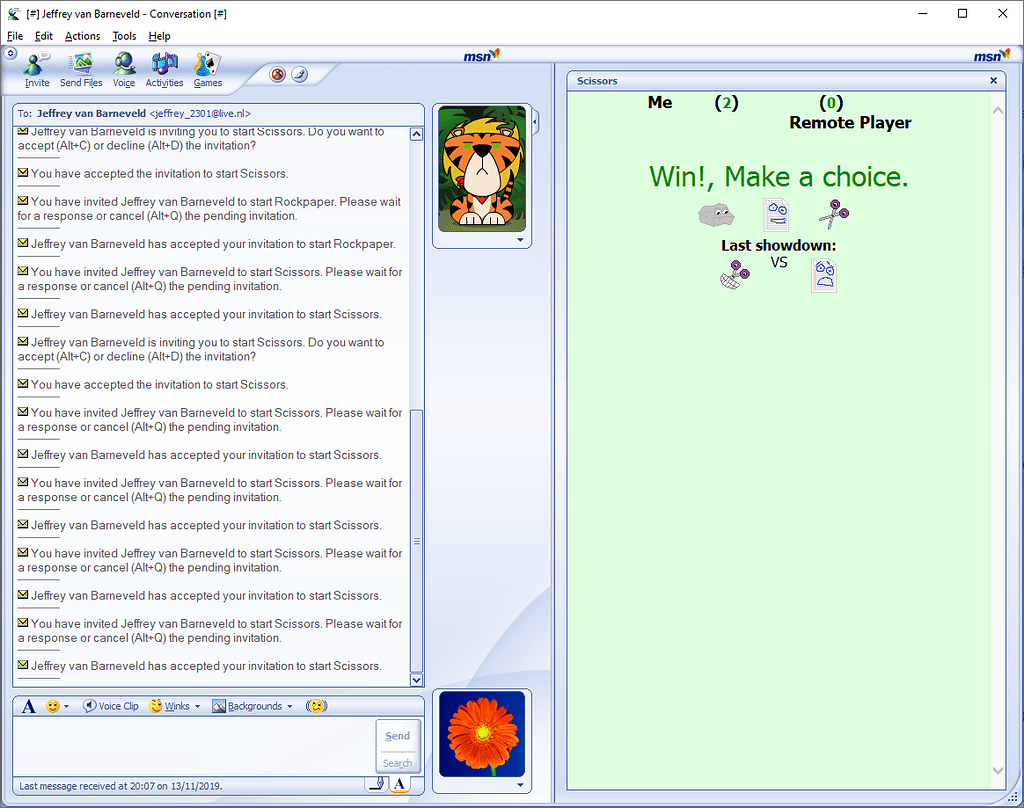This screenshot has height=808, width=1024.
Task: Choose the rock in the game
Action: point(715,213)
